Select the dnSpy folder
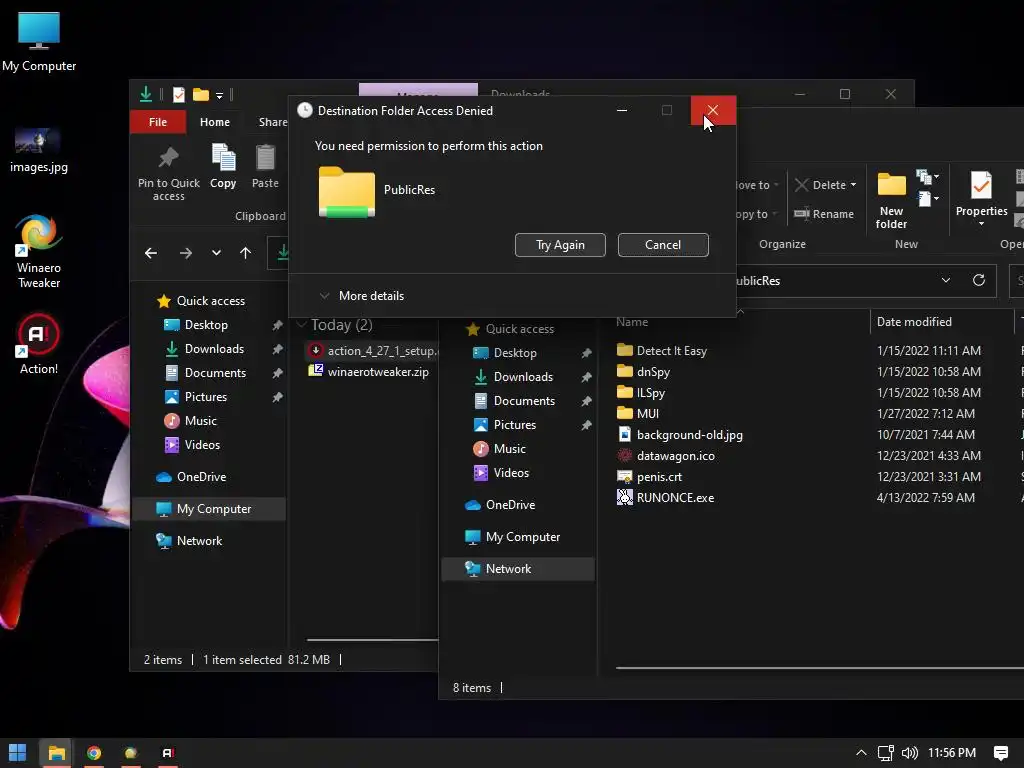 pos(644,372)
